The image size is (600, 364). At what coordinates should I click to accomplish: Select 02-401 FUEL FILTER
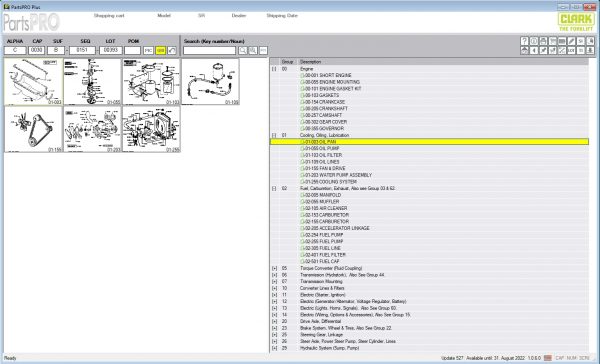[x=325, y=255]
